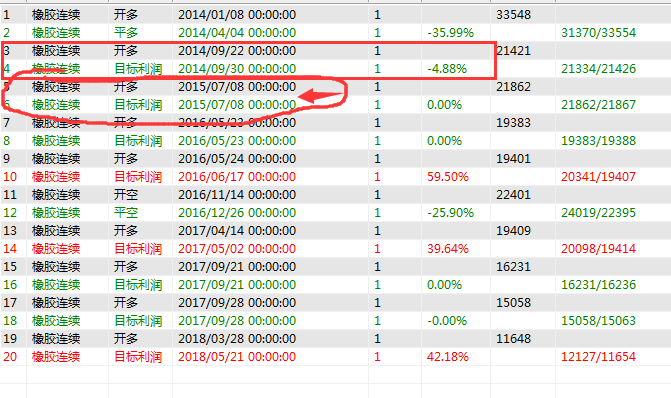This screenshot has width=671, height=398.
Task: Click 开多 action in row 19
Action: pyautogui.click(x=126, y=339)
